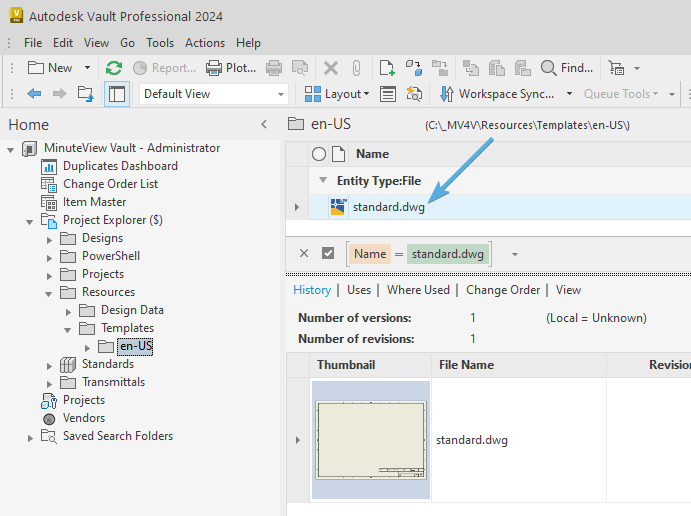Click the grayed-out Print icon

click(x=274, y=68)
